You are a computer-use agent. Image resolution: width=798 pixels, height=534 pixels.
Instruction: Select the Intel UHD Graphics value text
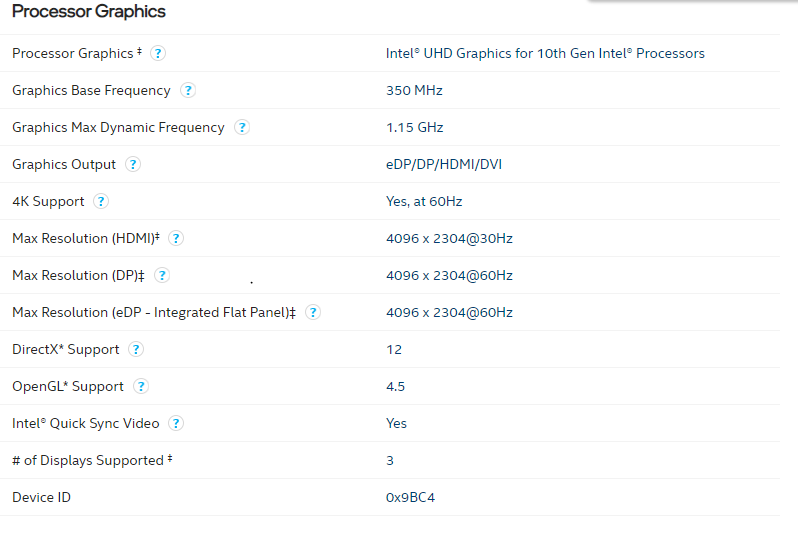coord(545,54)
